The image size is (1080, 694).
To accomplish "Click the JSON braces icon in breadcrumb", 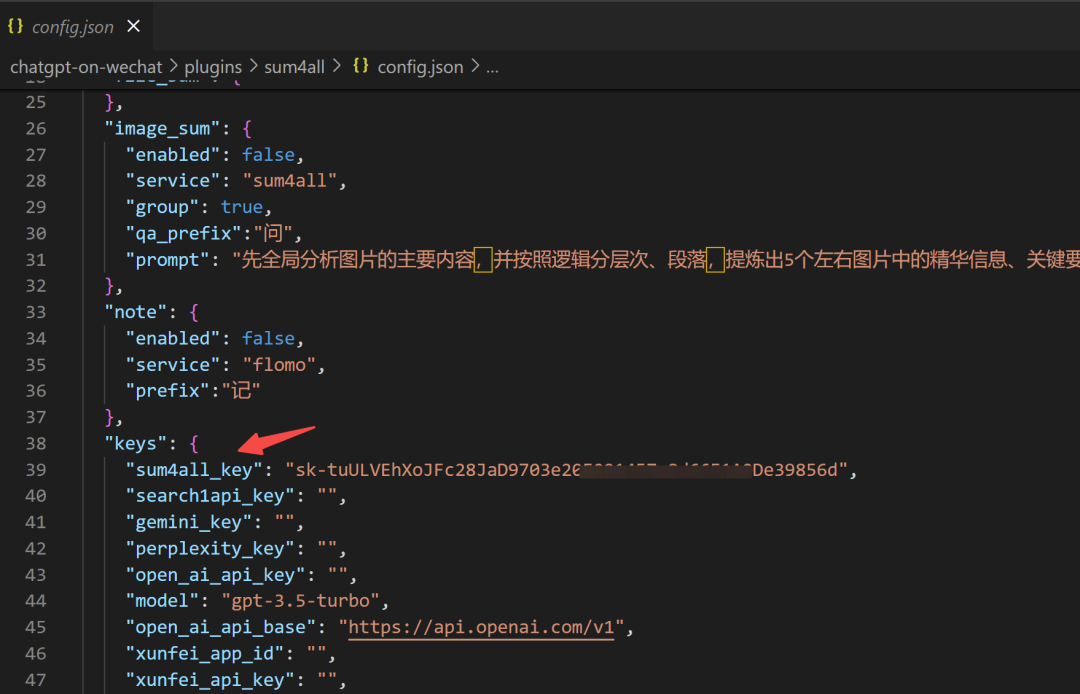I will [x=360, y=66].
